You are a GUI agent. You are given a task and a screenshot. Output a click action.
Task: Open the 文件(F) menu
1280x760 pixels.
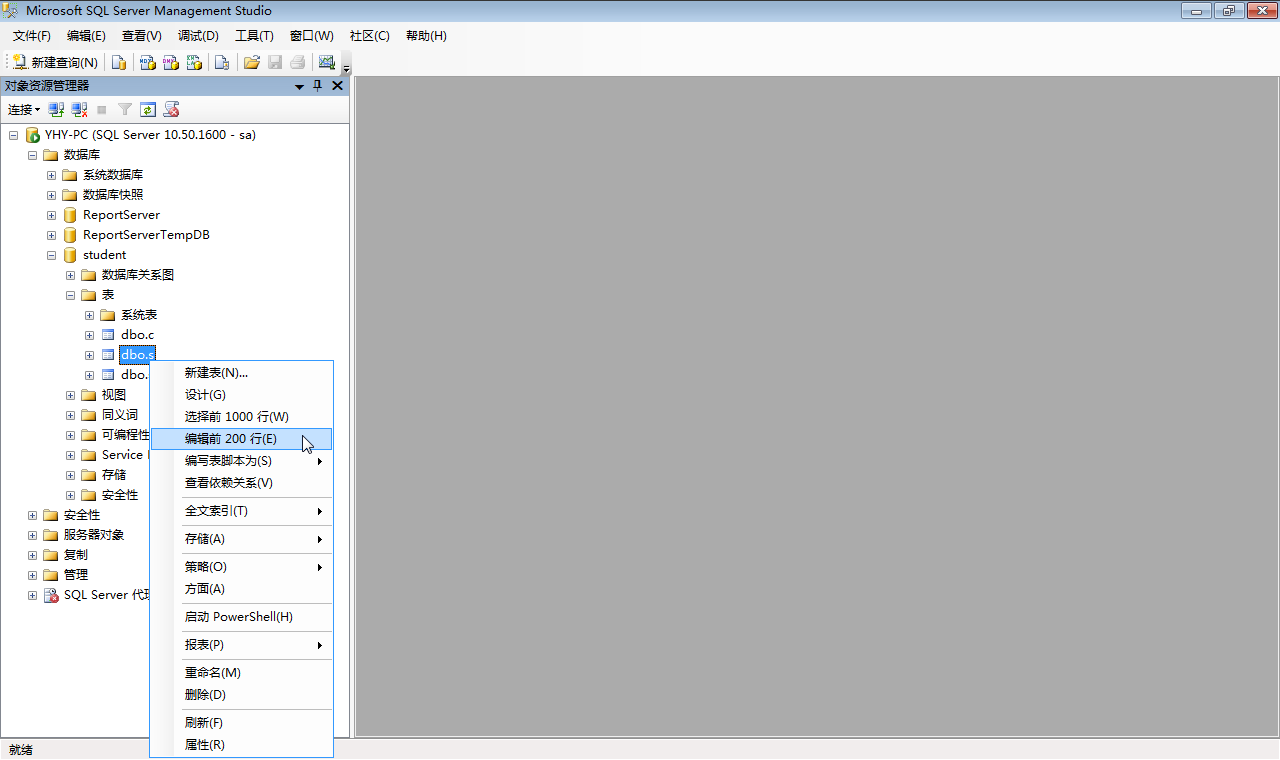coord(32,36)
